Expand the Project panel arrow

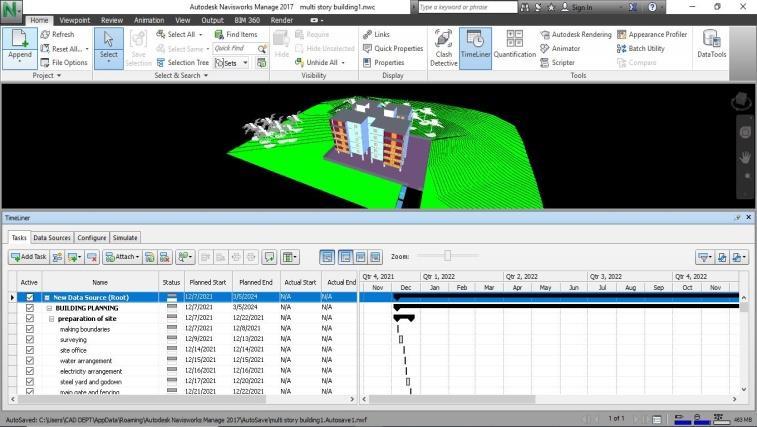click(x=59, y=75)
